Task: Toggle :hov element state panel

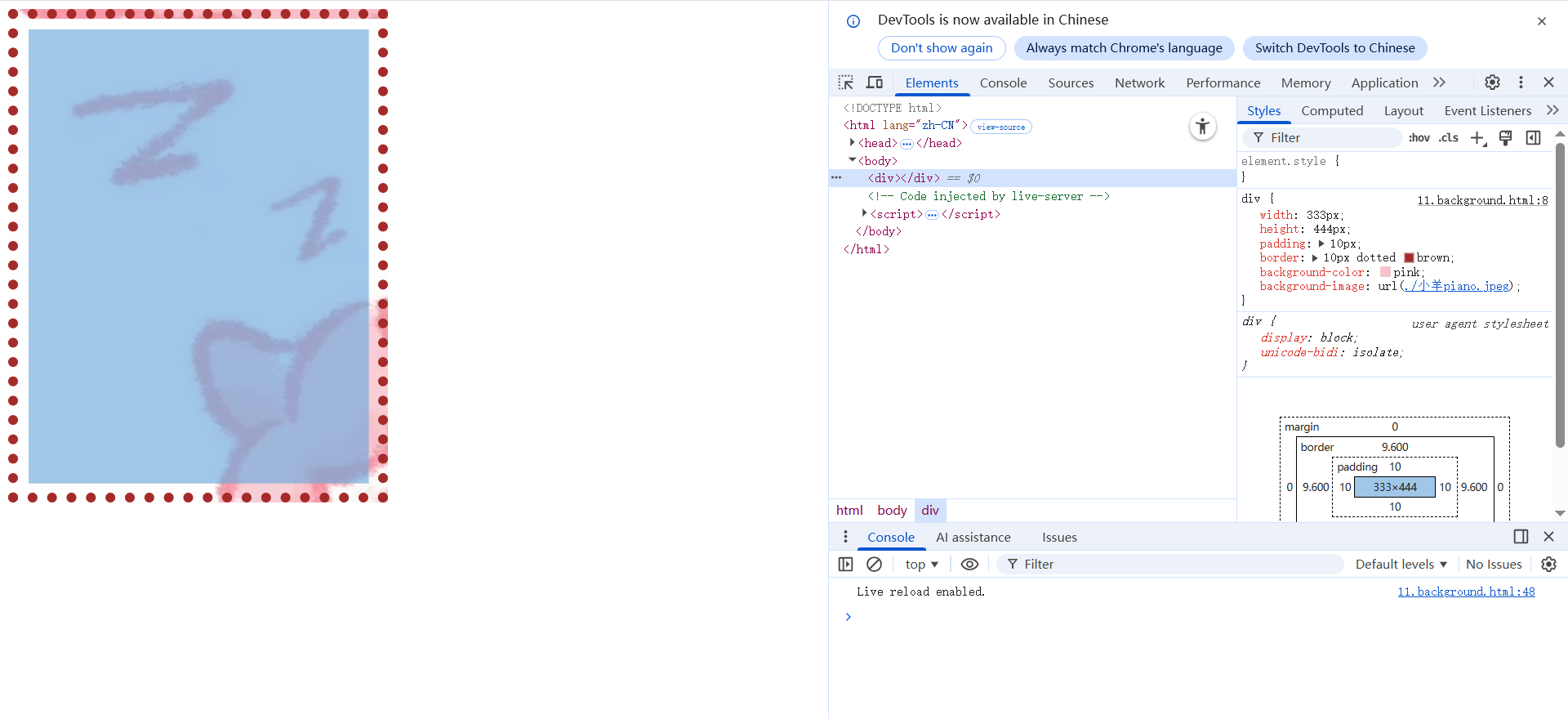Action: [x=1419, y=138]
